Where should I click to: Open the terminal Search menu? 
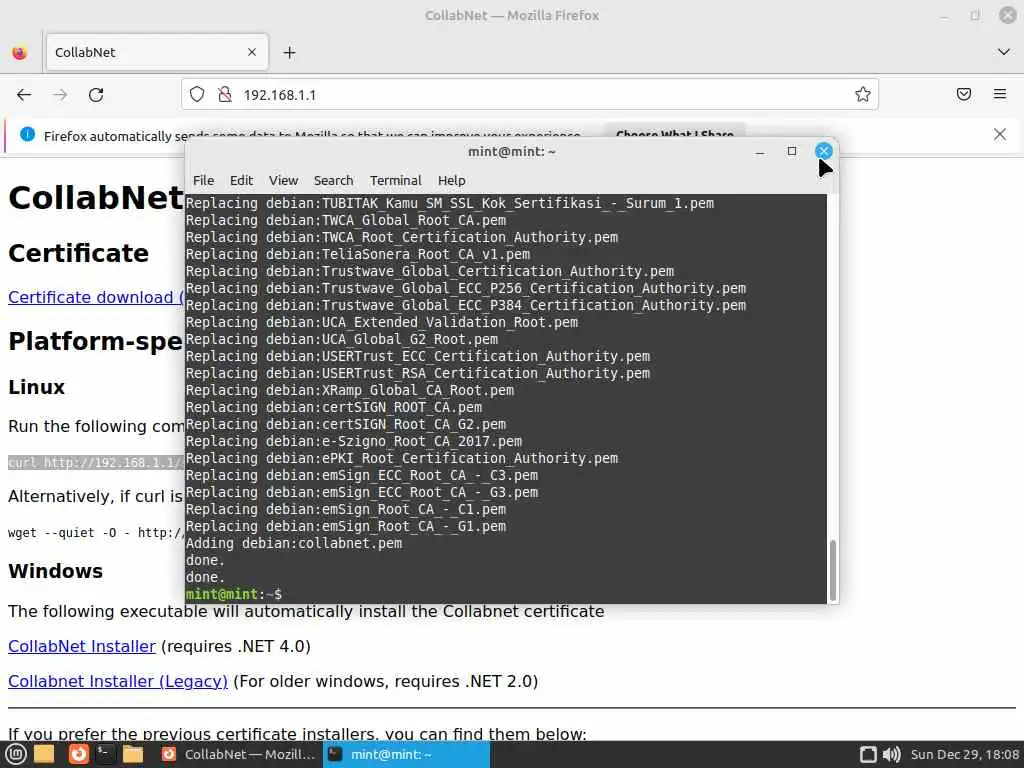click(x=333, y=180)
